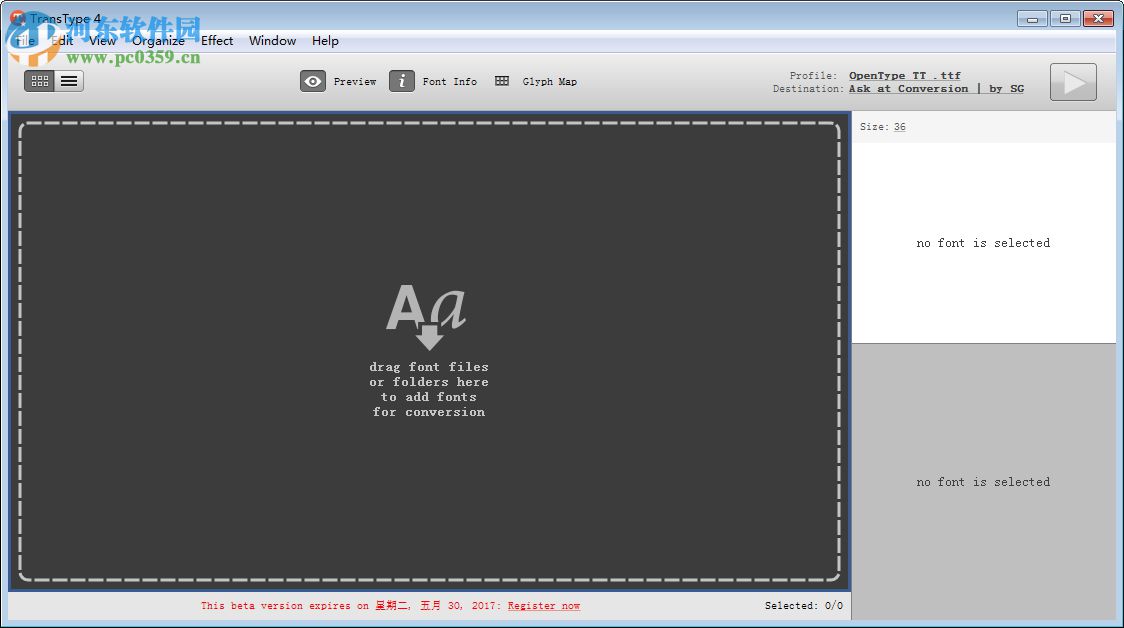
Task: Open the Preview panel with the eye icon
Action: (313, 81)
